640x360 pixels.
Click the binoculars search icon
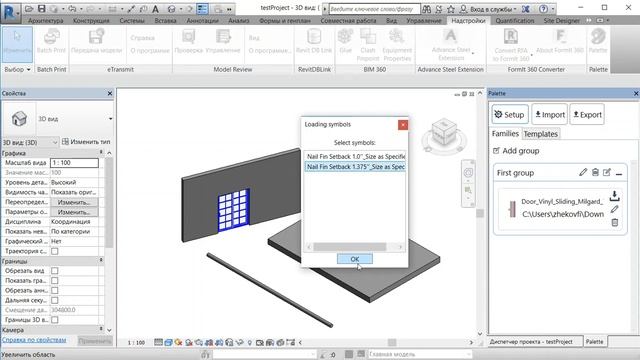tap(426, 9)
